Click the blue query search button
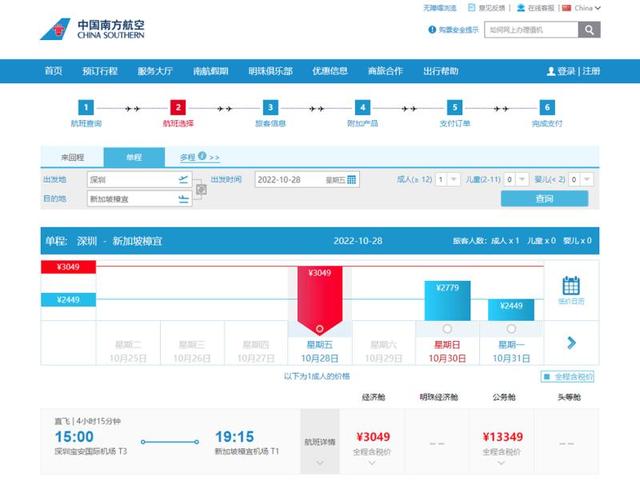640x493 pixels. [x=544, y=199]
